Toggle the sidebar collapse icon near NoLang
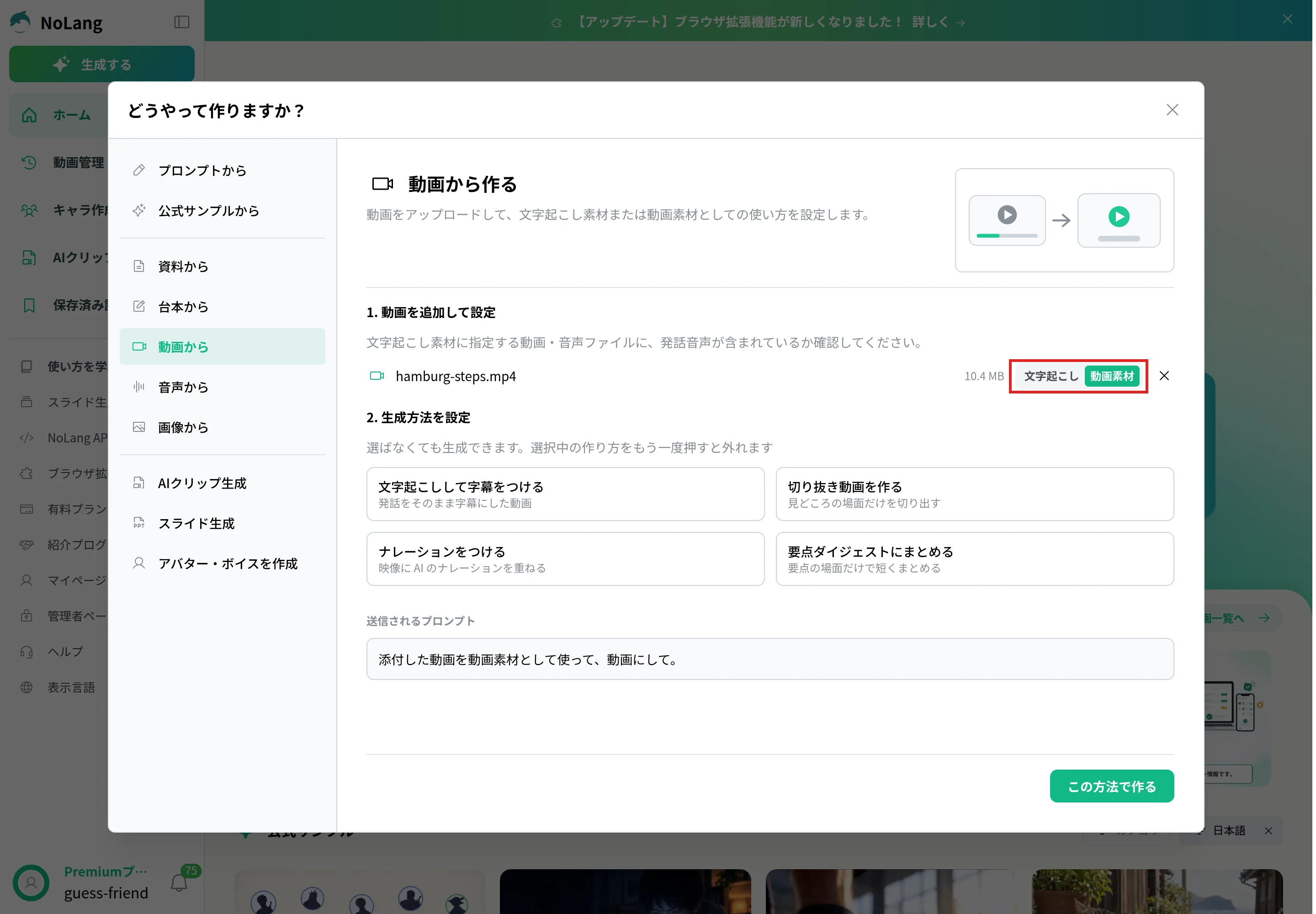 point(181,22)
